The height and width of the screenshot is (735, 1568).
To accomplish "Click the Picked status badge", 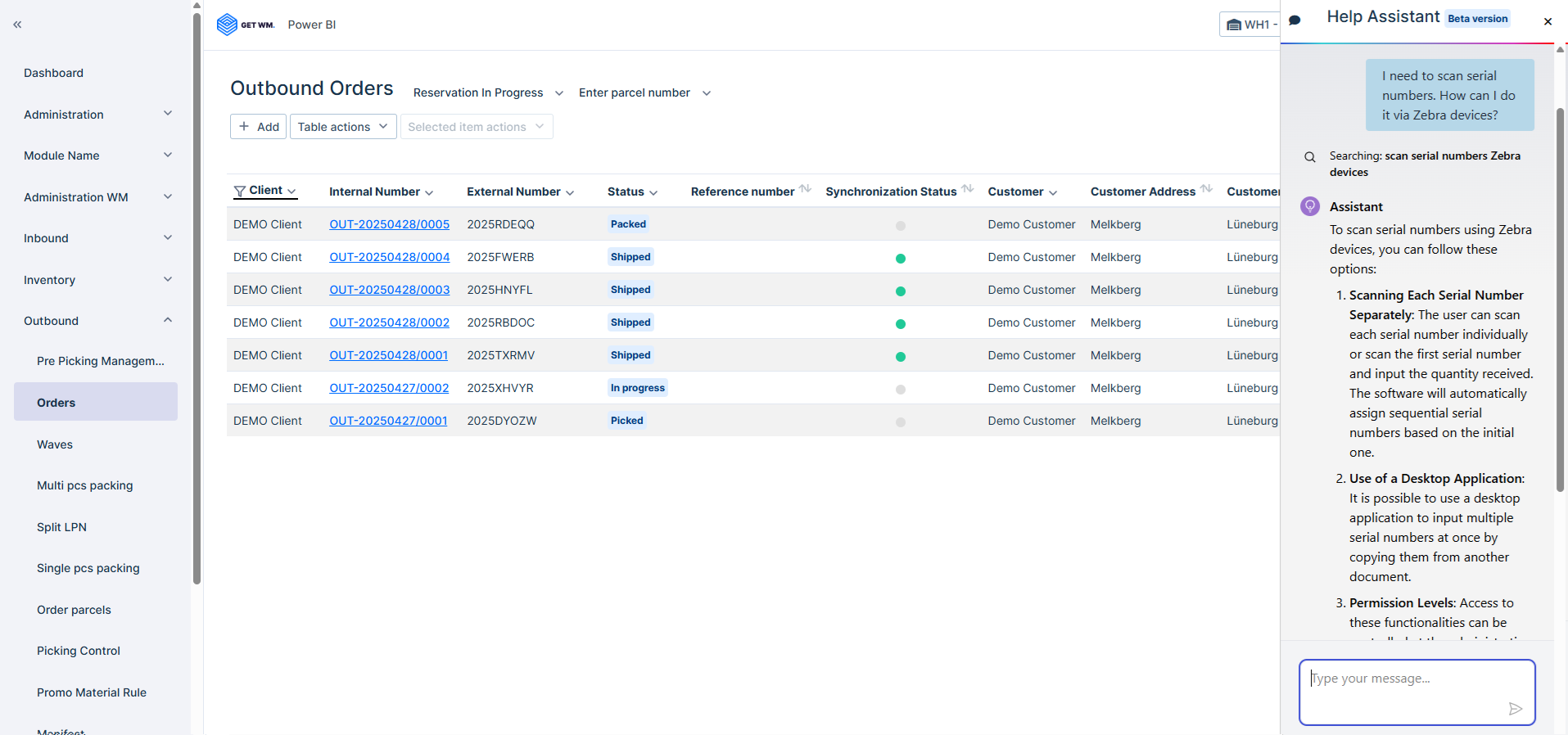I will tap(627, 421).
